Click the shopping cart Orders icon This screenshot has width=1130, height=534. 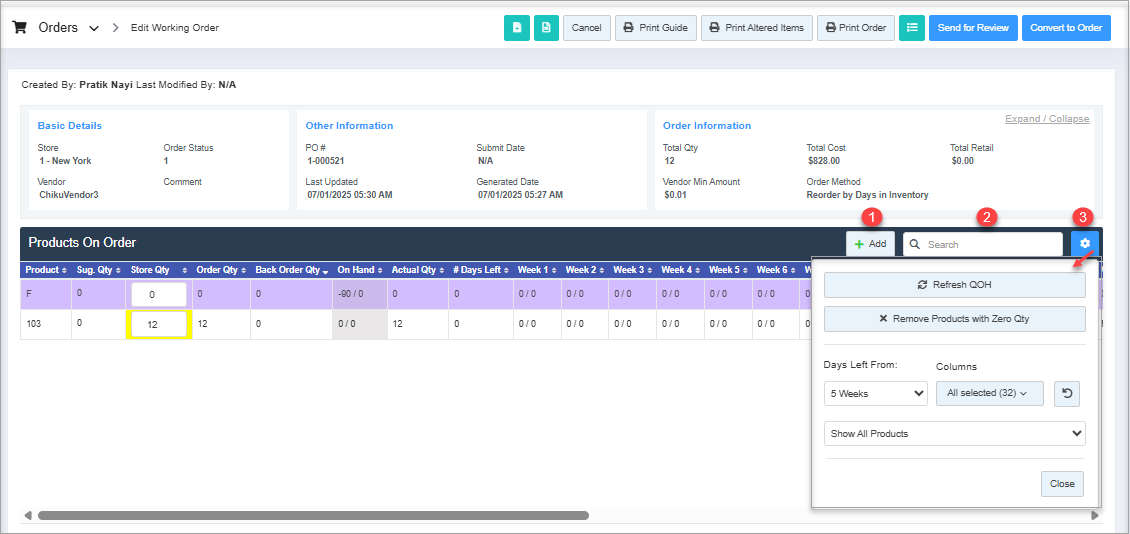20,28
